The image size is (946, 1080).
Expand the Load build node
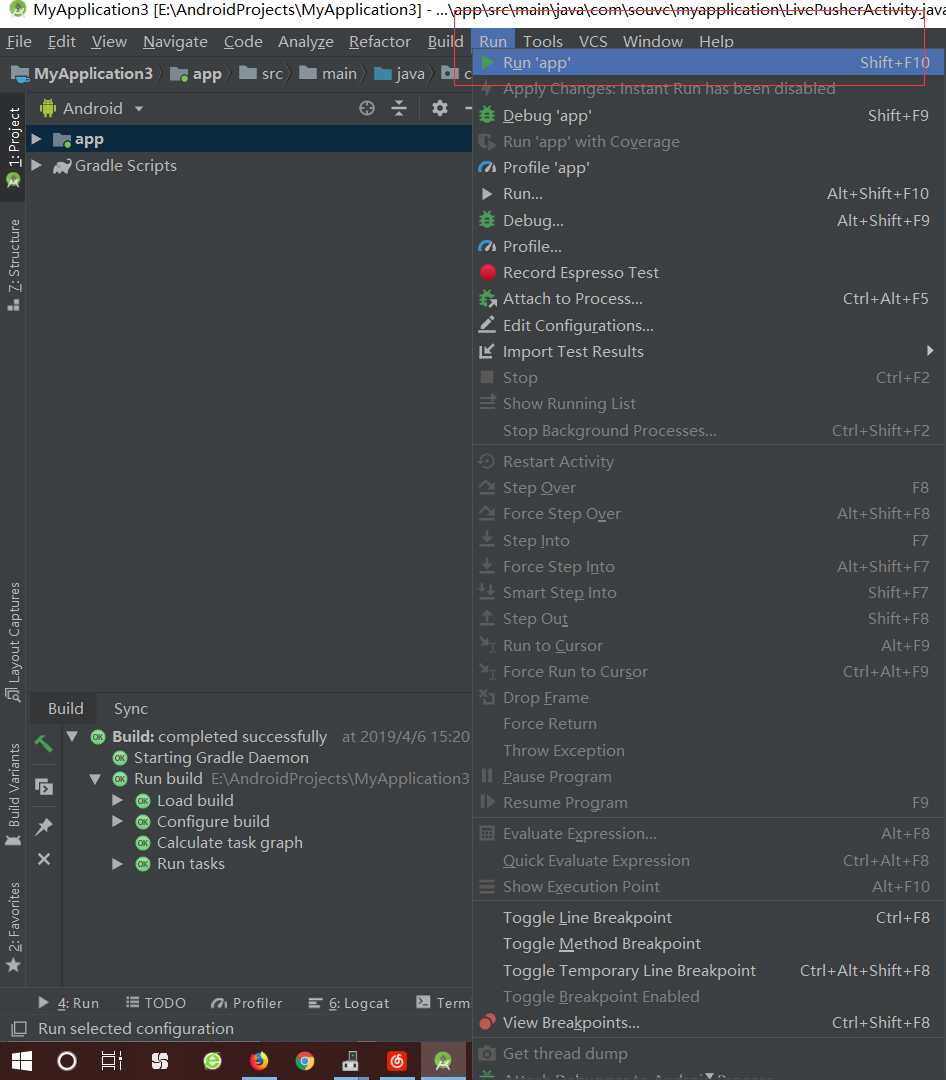click(118, 800)
